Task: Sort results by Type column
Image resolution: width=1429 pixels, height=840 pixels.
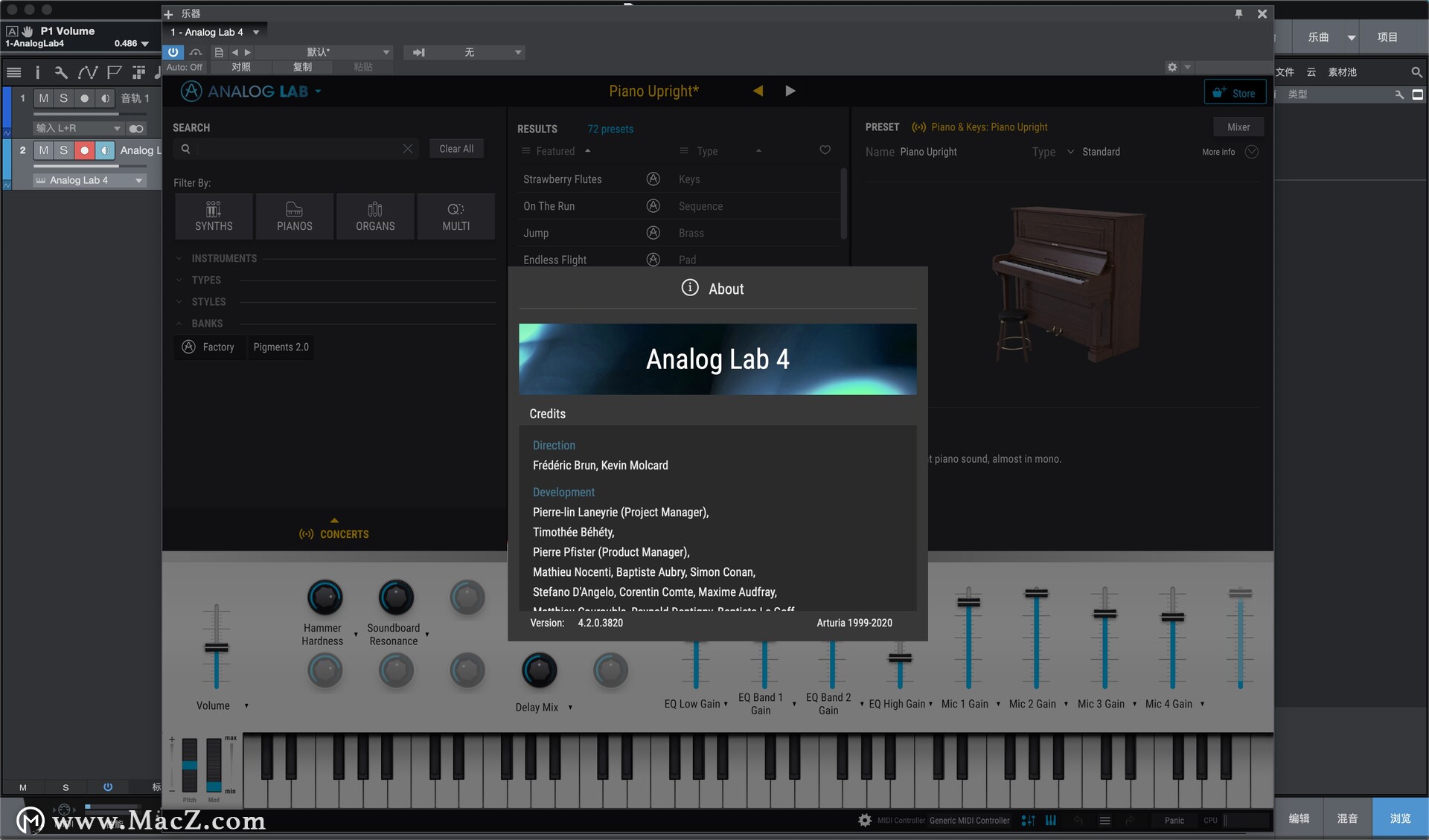Action: (720, 151)
